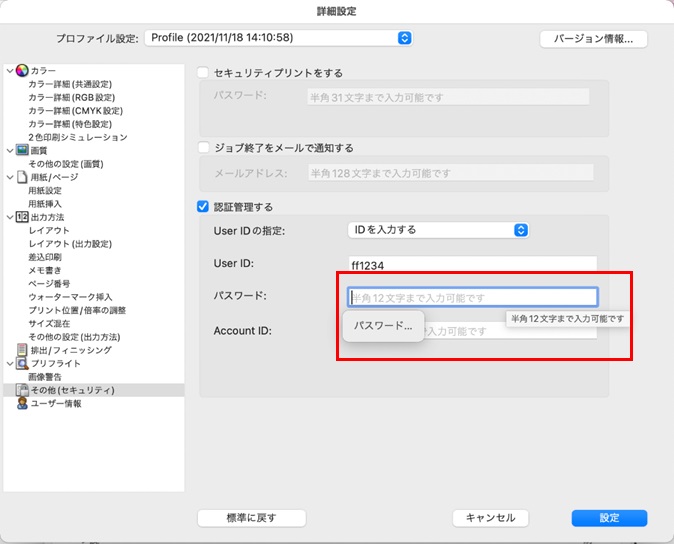Open ユーザー情報 via its person icon
This screenshot has height=544, width=674.
point(22,403)
